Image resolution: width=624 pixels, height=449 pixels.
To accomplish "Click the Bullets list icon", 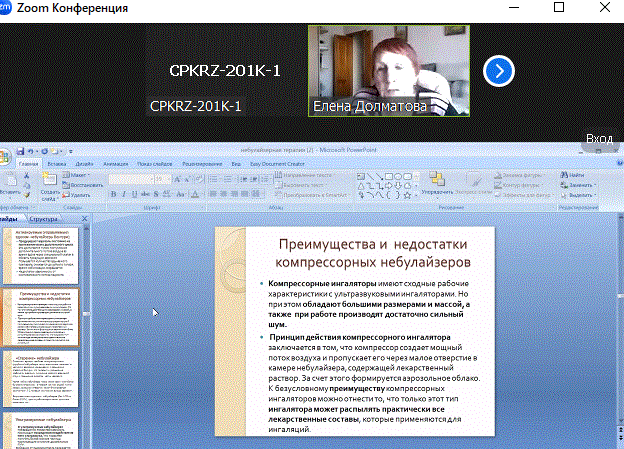I will click(214, 179).
